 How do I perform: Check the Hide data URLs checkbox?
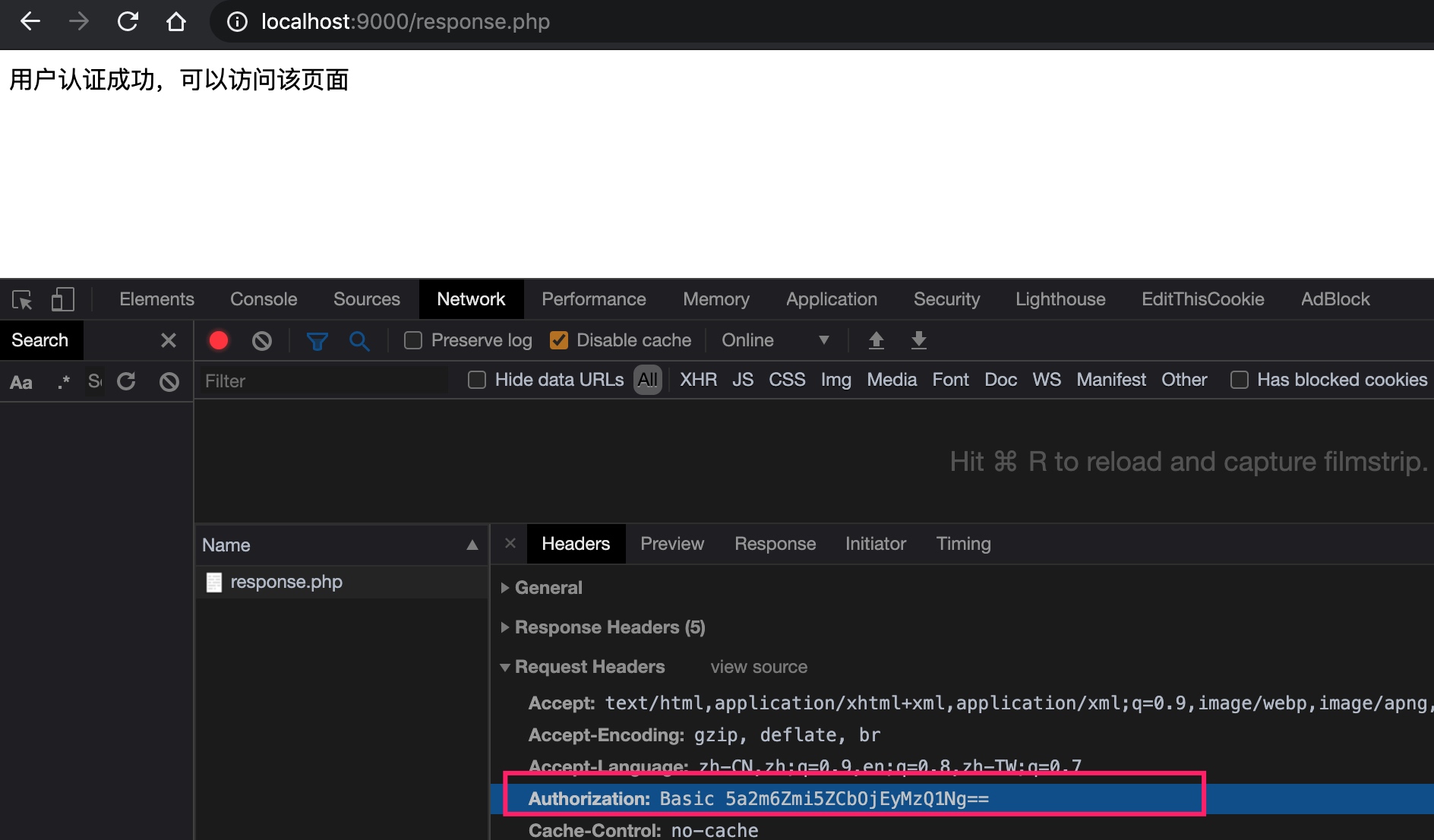point(477,380)
